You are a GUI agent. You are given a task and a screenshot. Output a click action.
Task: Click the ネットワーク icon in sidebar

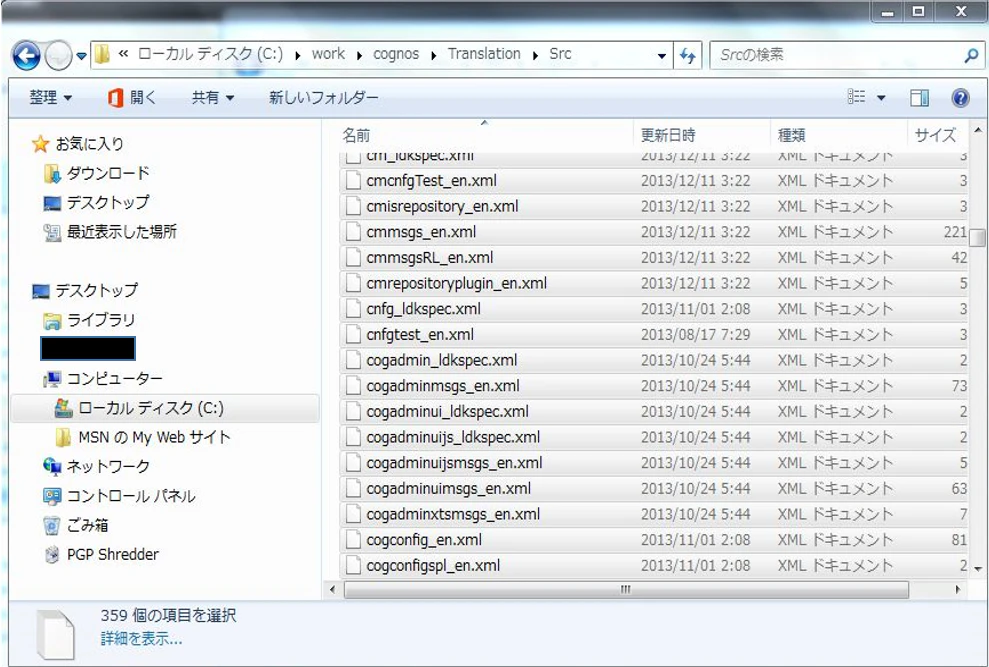[52, 466]
